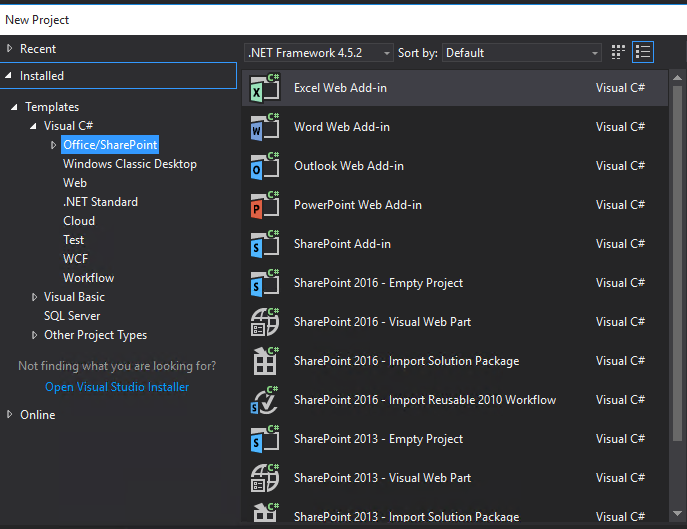Expand the Online section

[x=10, y=415]
